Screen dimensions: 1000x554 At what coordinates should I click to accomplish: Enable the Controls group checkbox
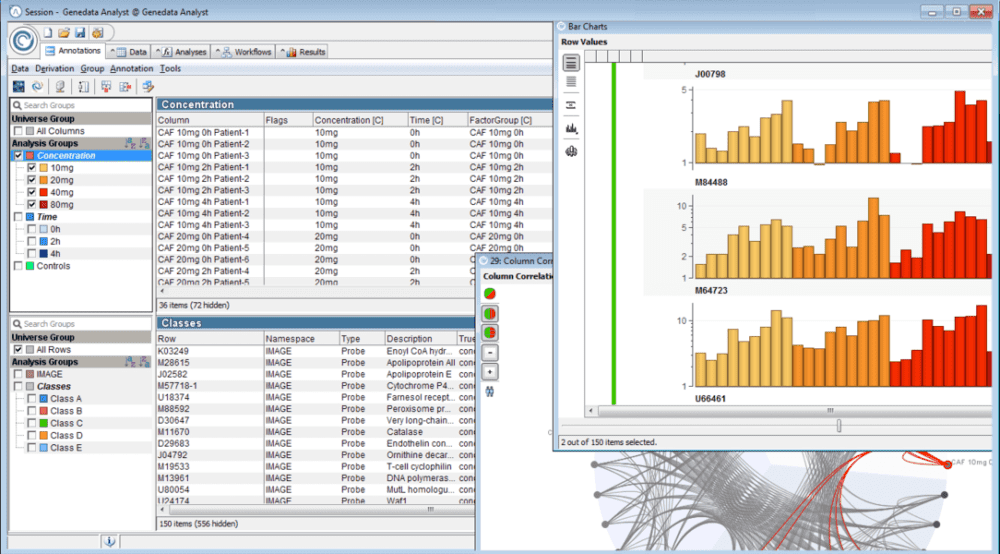click(x=18, y=266)
